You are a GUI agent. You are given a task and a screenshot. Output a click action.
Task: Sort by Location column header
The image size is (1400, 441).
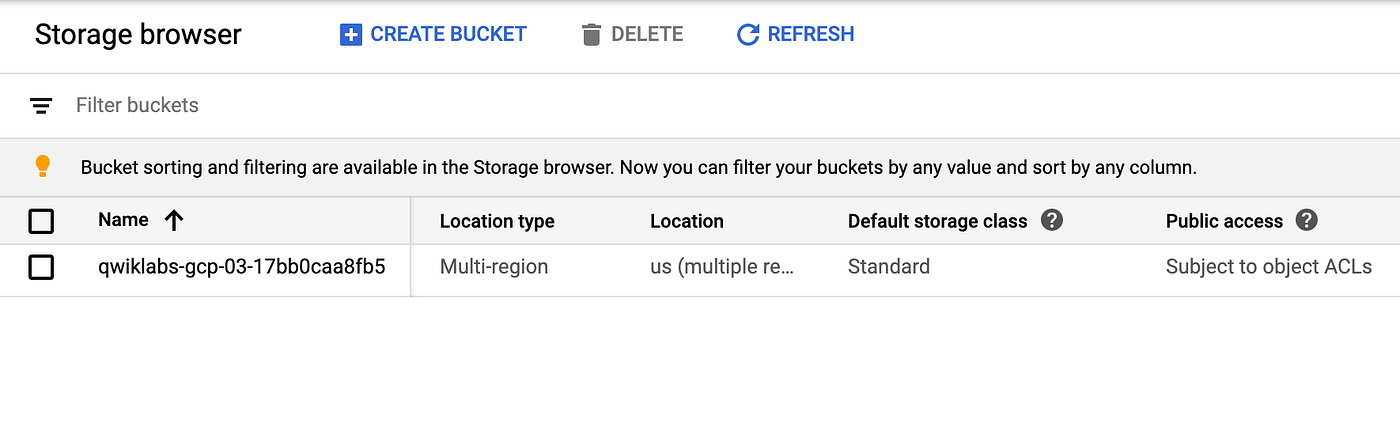pos(687,221)
